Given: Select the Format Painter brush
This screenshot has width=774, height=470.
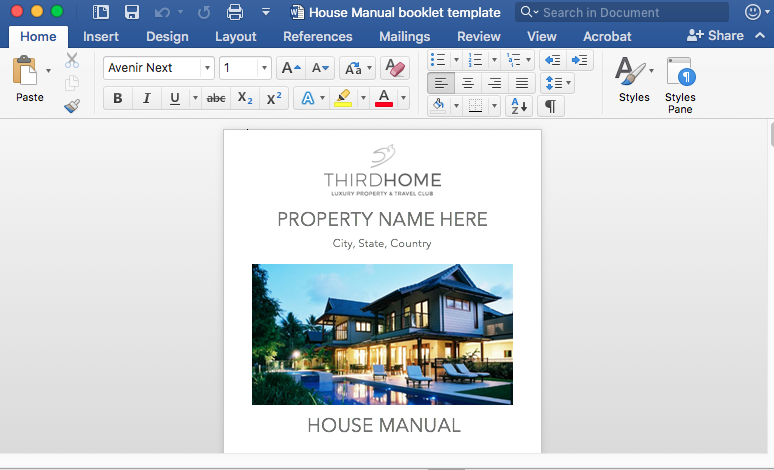Looking at the screenshot, I should [x=72, y=106].
